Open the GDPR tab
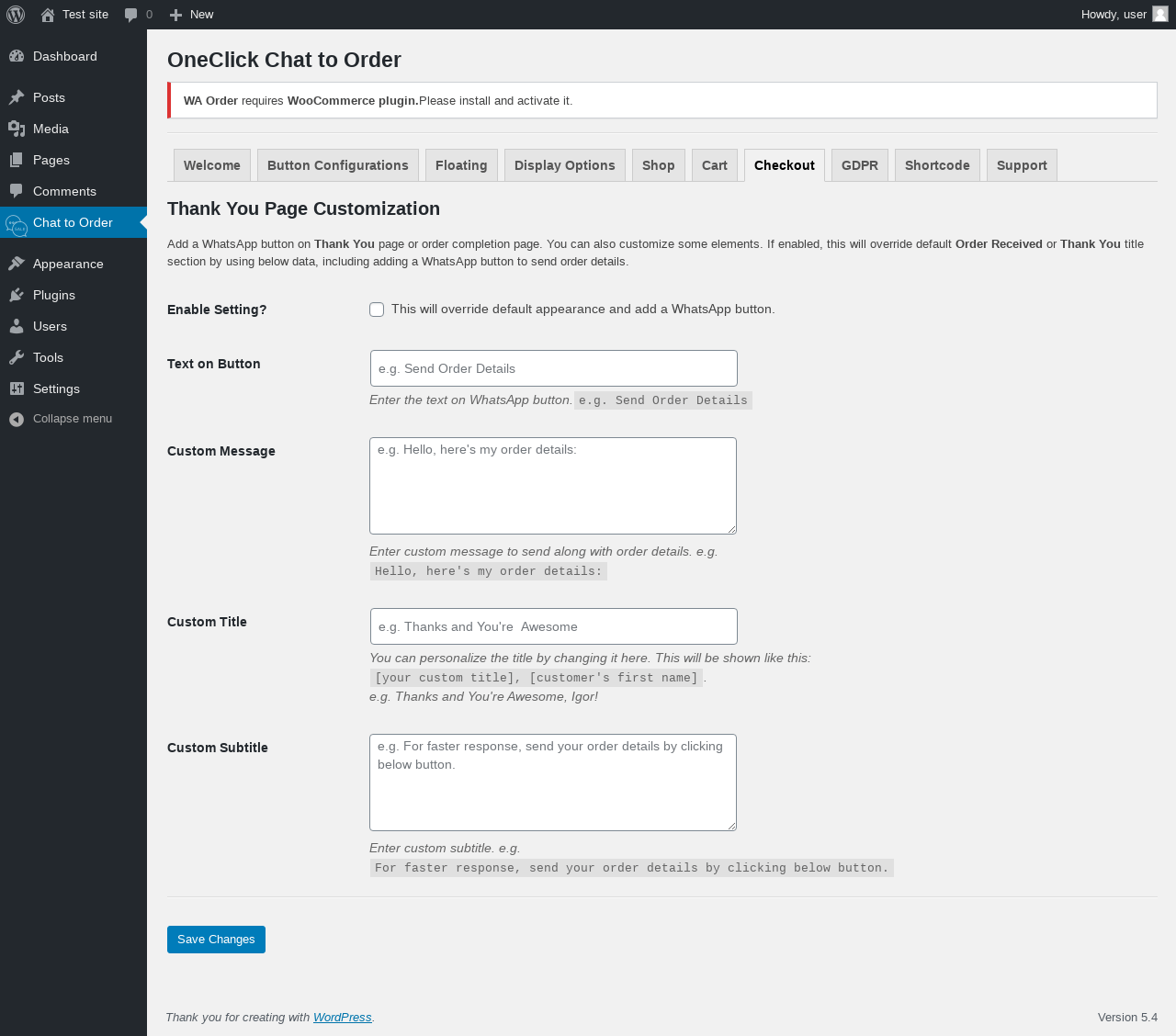1176x1036 pixels. [x=860, y=165]
